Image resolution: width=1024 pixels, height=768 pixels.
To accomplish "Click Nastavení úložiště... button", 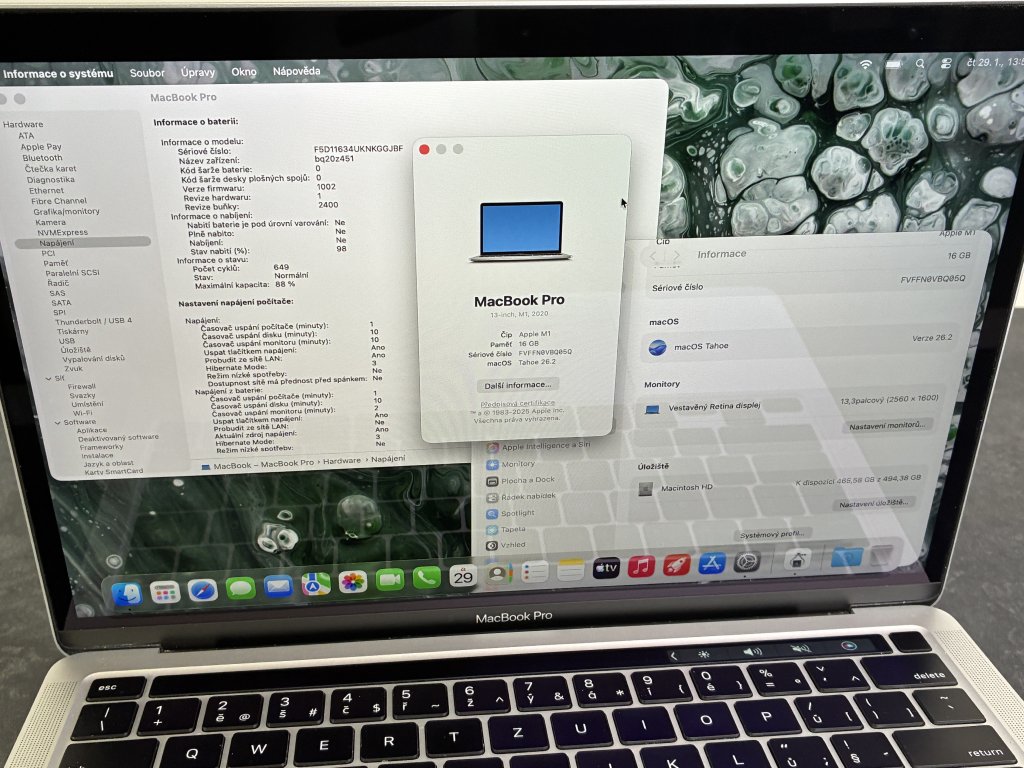I will click(873, 504).
